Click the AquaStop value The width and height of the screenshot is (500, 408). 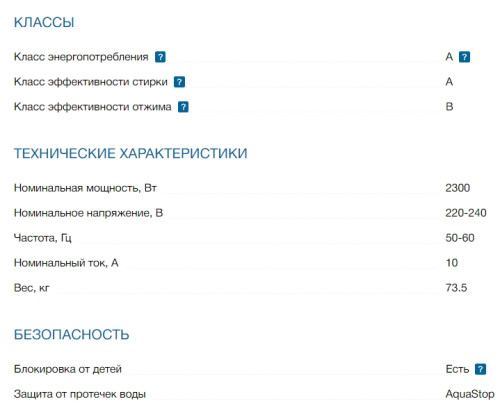coord(470,394)
